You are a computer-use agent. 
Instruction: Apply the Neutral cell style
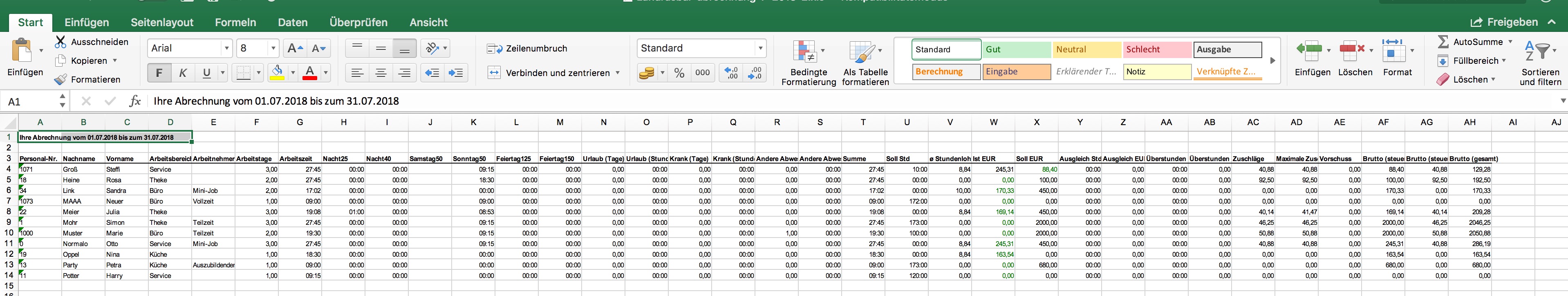coord(1087,50)
